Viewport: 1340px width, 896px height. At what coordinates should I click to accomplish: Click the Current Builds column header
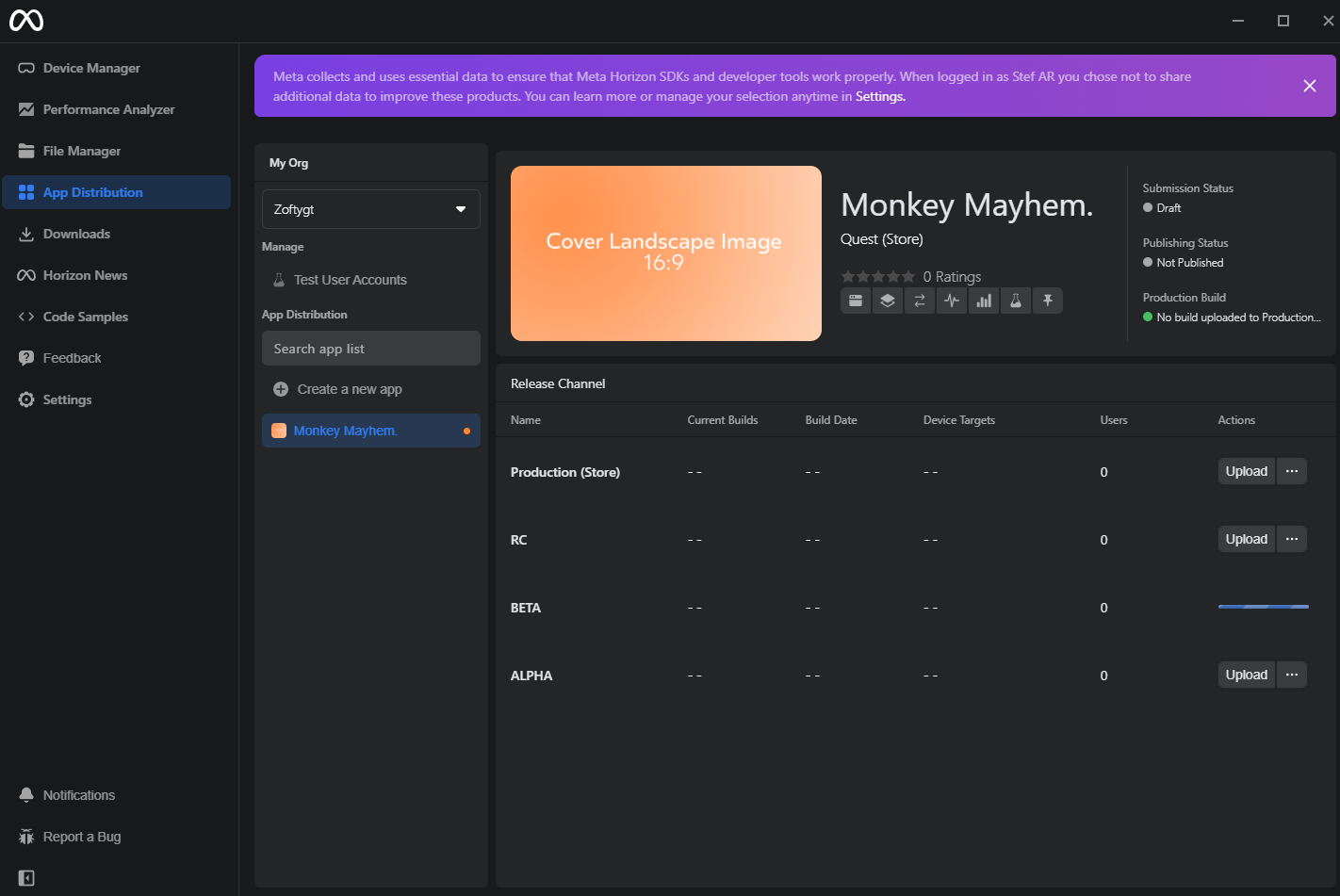click(723, 420)
